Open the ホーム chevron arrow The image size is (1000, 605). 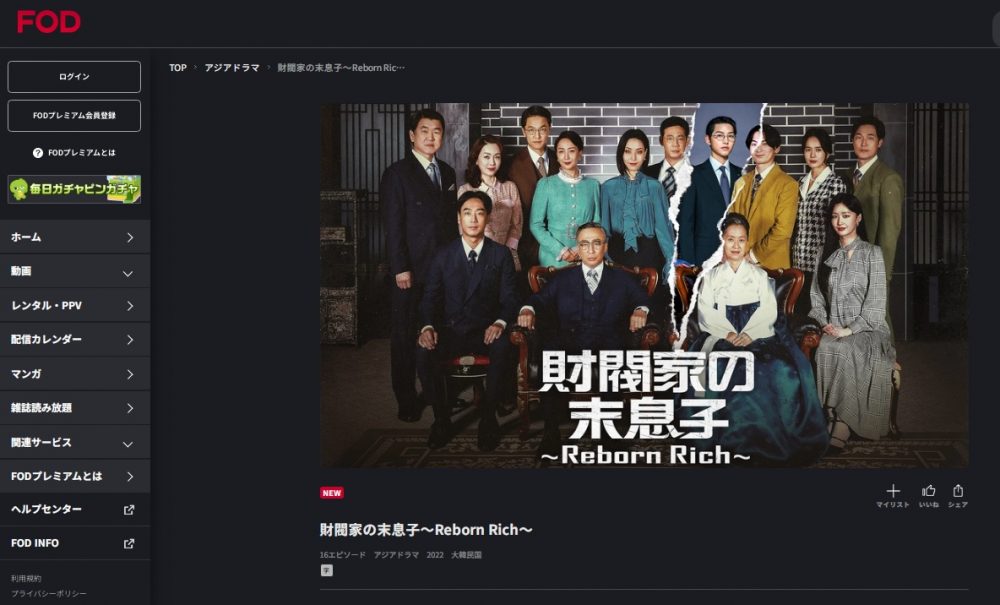click(130, 237)
